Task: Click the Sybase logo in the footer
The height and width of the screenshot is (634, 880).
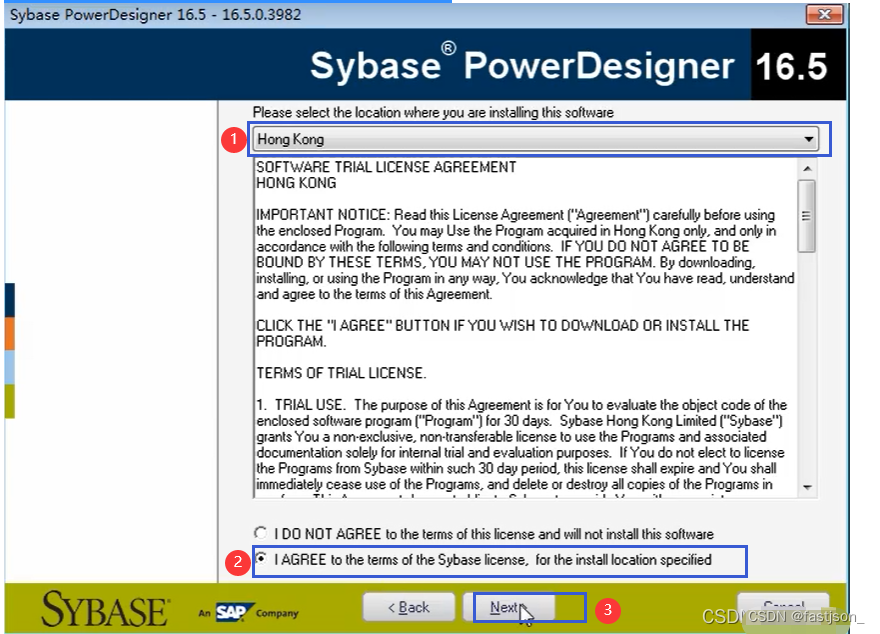Action: 104,609
